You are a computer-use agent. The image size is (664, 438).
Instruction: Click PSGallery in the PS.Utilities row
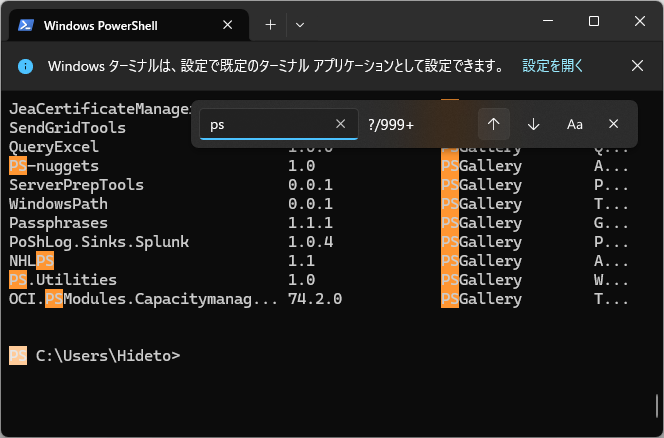[x=481, y=280]
